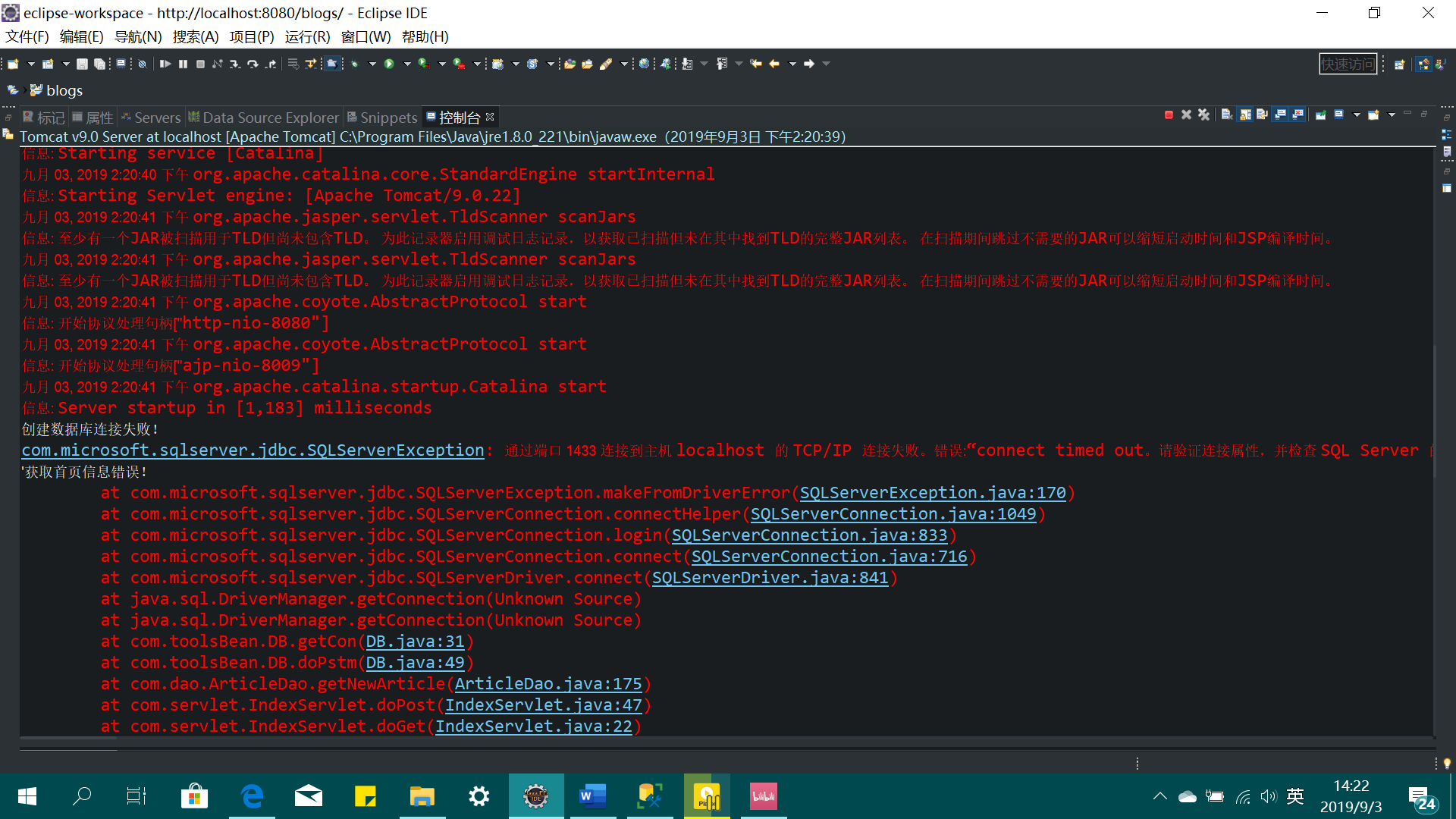
Task: Toggle show console when standard out changes
Action: coord(1280,115)
